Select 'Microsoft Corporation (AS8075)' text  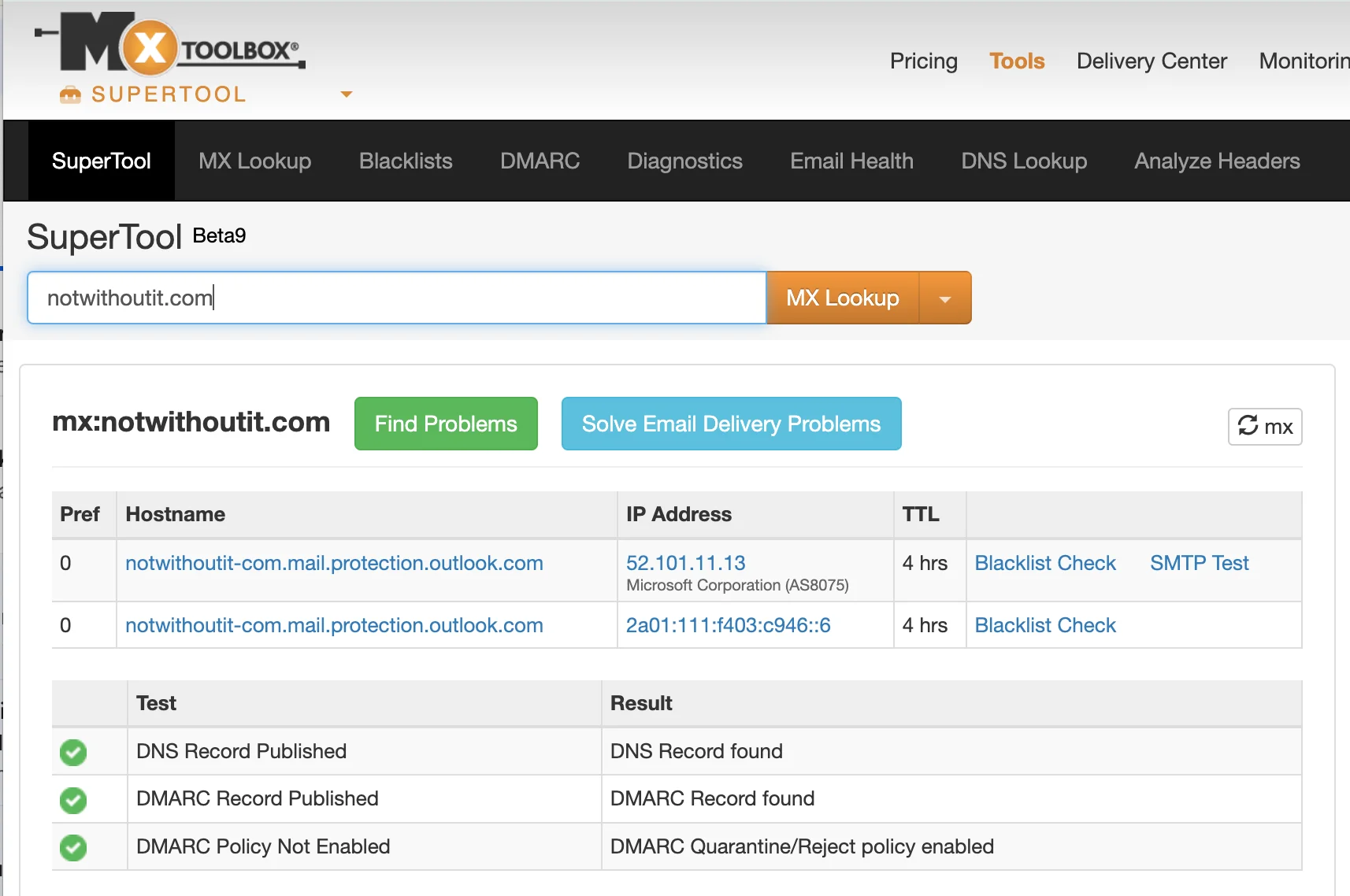click(737, 585)
